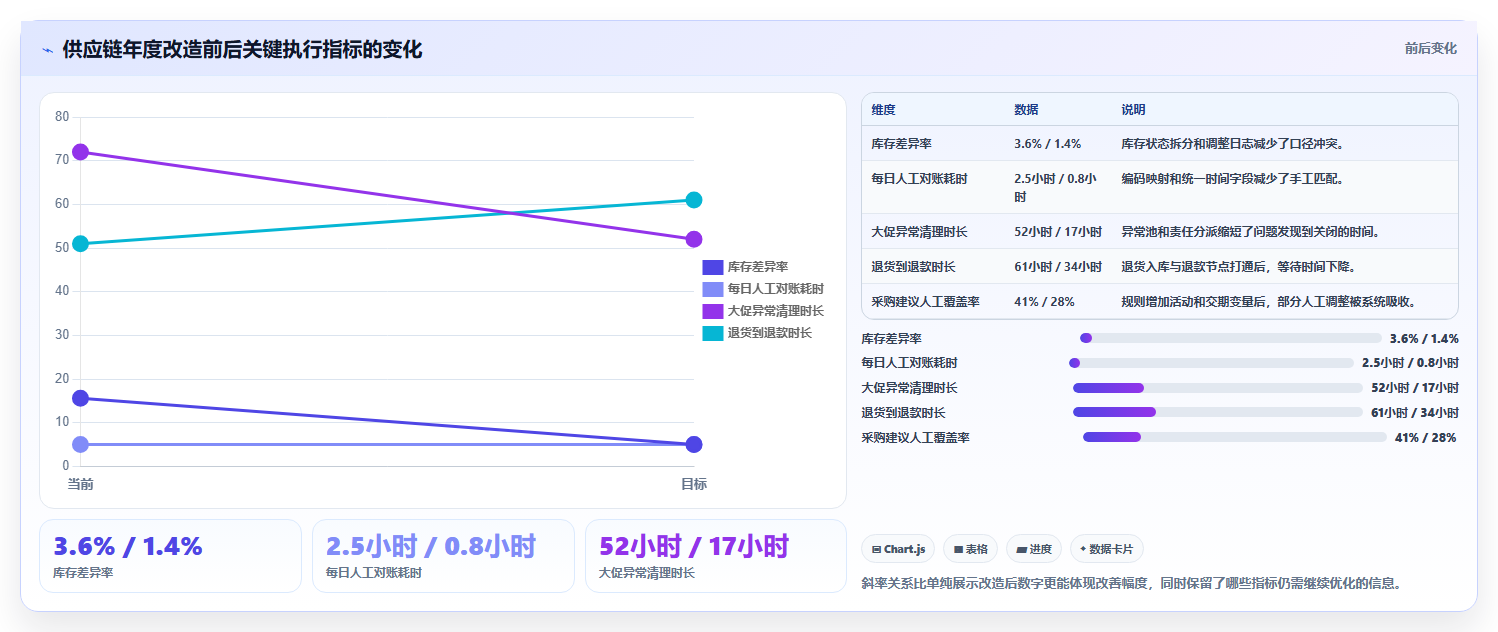The width and height of the screenshot is (1498, 632).
Task: Click the light blue data point at 5 on 当前
Action: tap(81, 444)
